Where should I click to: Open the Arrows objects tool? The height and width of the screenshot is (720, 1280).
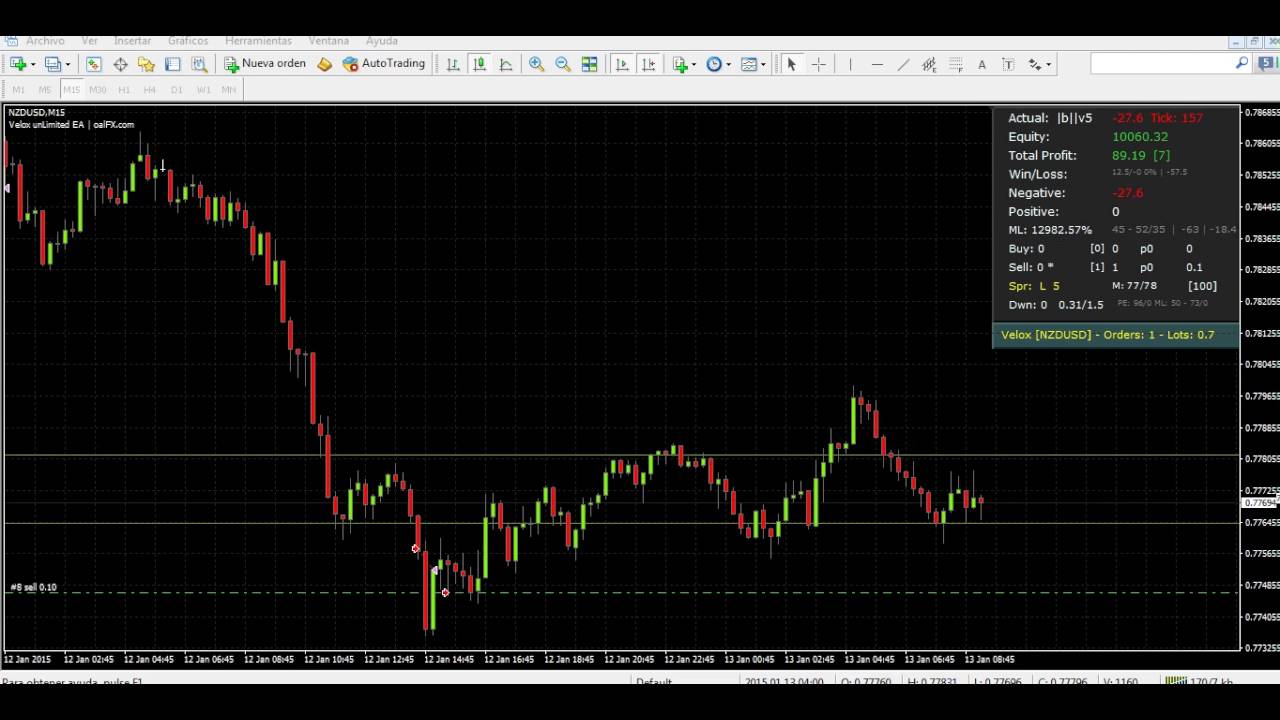tap(1035, 64)
